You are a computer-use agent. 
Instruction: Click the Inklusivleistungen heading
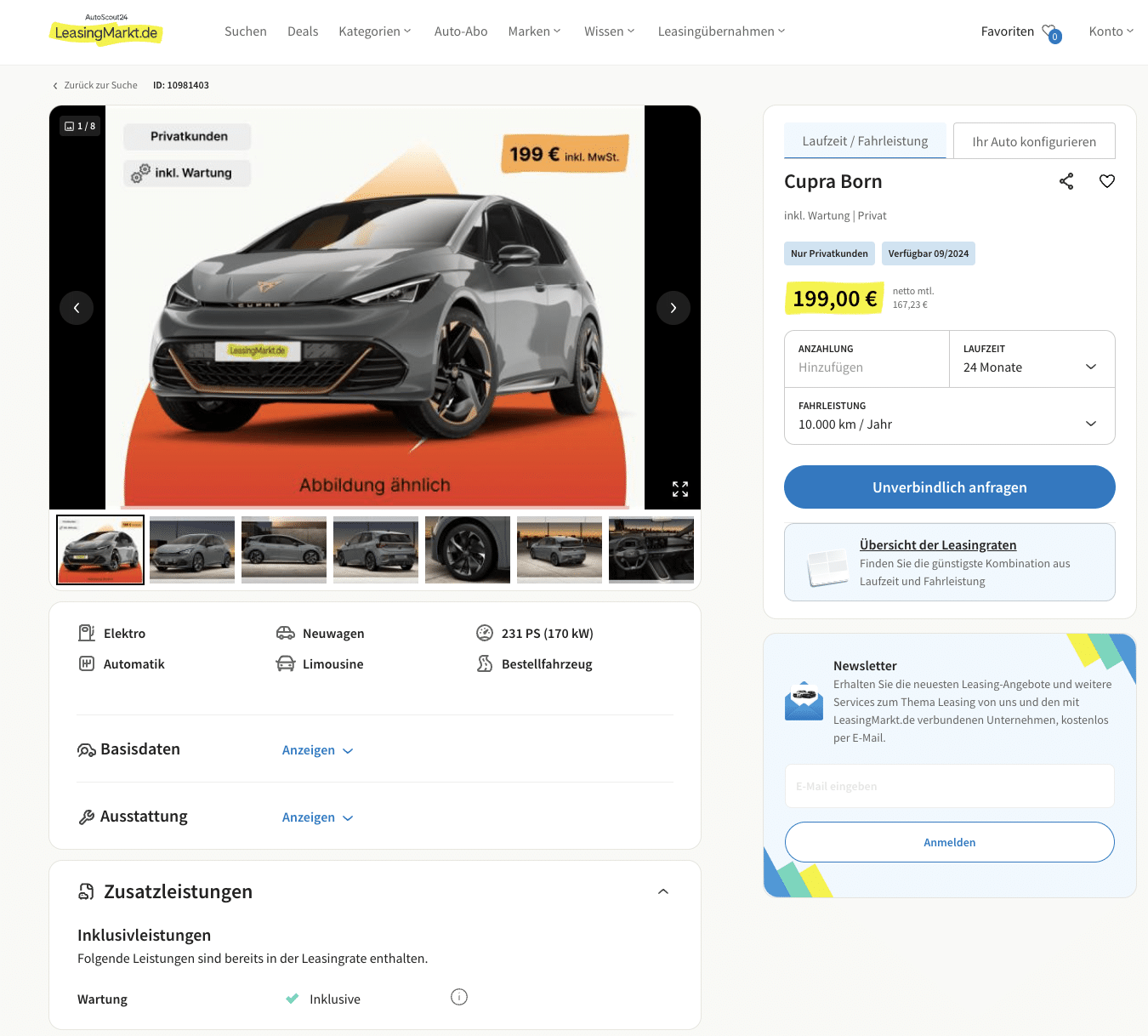[145, 936]
